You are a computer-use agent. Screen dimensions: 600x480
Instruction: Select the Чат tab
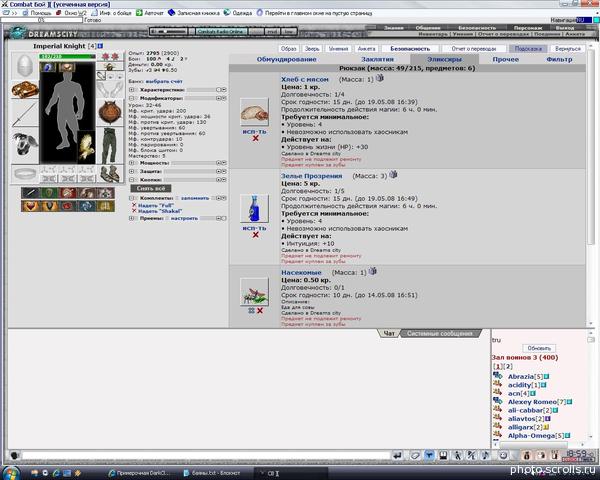click(x=389, y=333)
